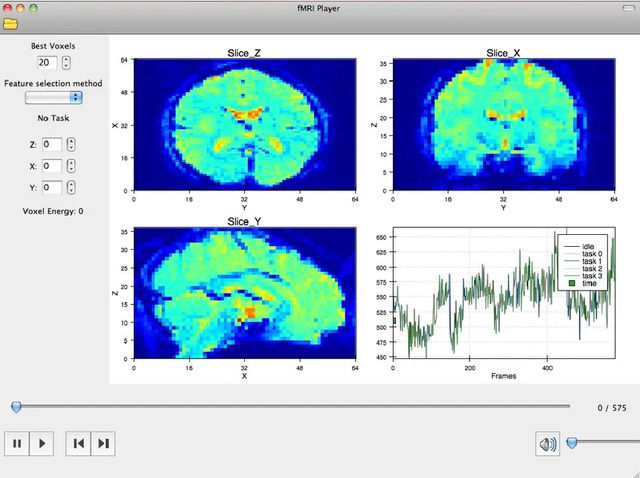Click the toolbar toggle pill in title bar
Viewport: 640px width, 478px height.
pyautogui.click(x=629, y=8)
